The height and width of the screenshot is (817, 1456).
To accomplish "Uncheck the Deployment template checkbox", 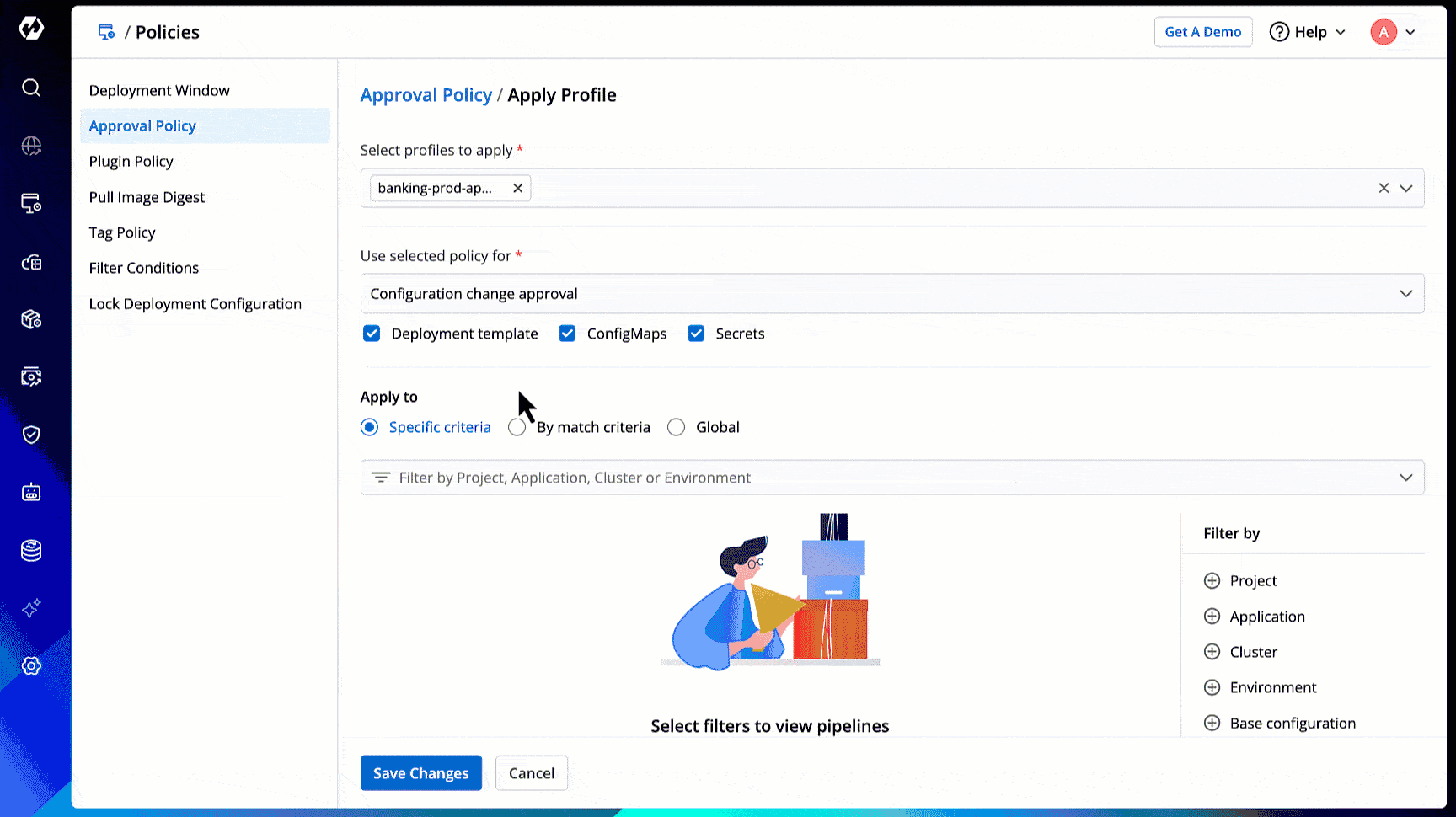I will tap(372, 334).
